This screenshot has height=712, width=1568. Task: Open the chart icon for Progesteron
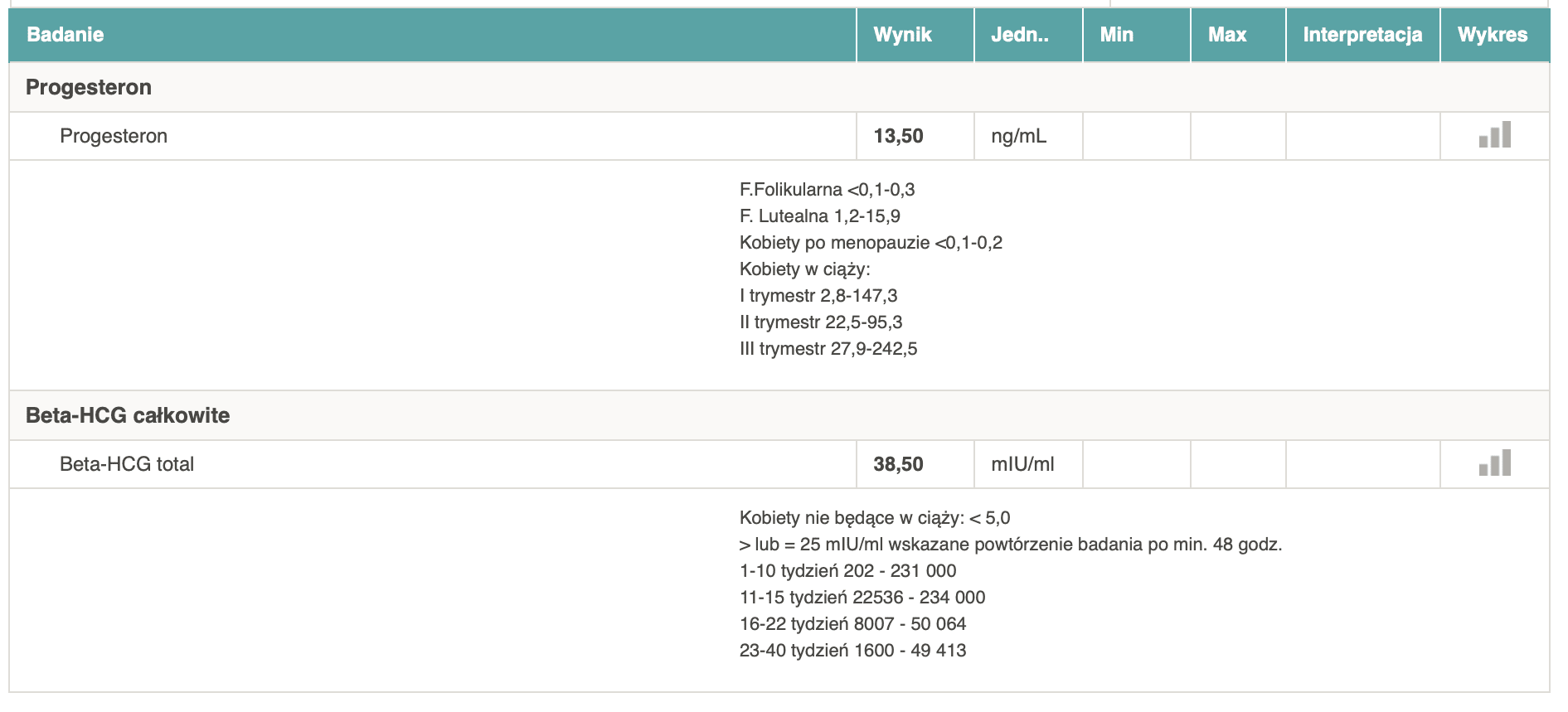(1494, 135)
